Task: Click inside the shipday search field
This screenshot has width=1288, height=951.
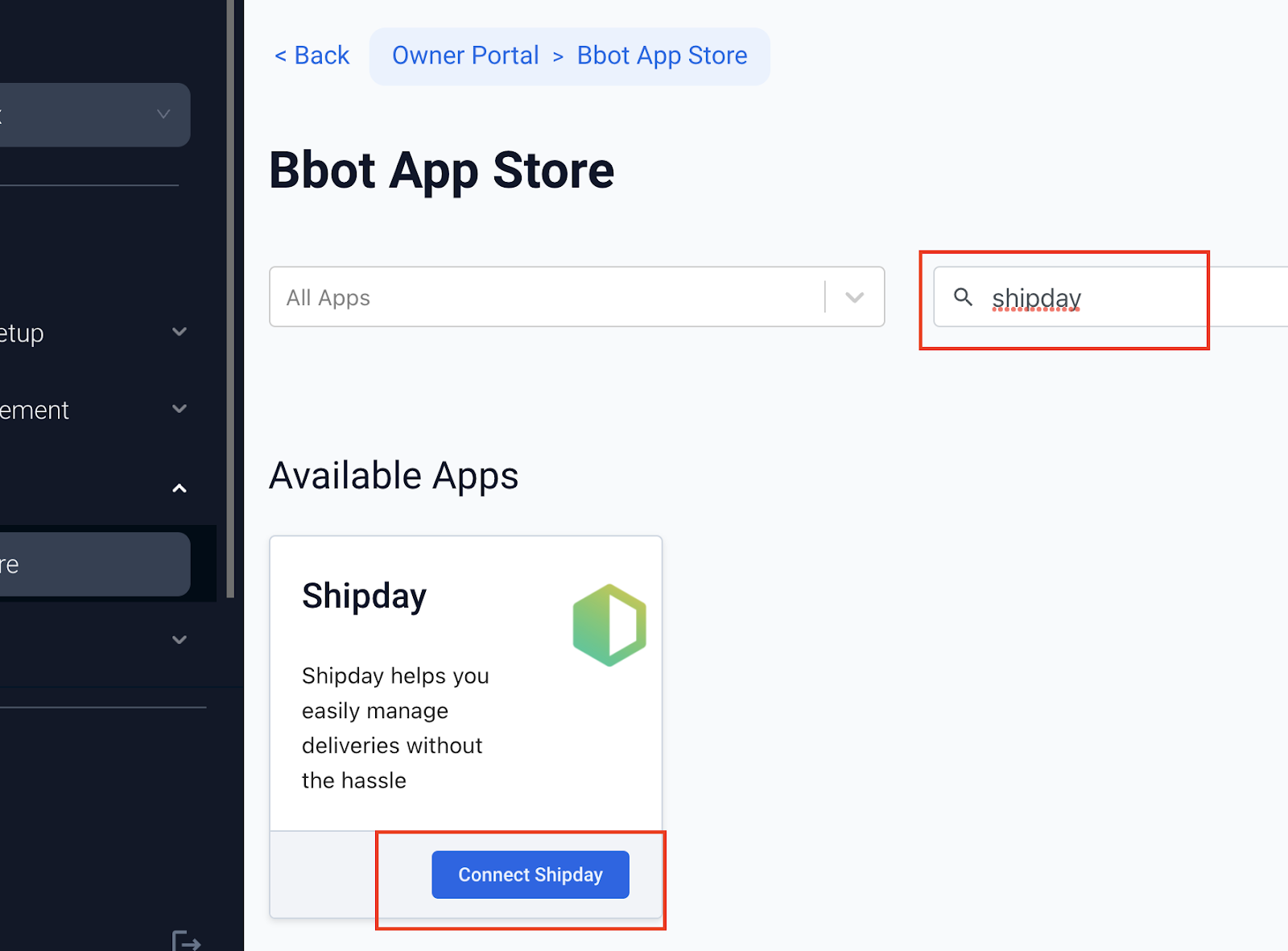Action: tap(1071, 297)
